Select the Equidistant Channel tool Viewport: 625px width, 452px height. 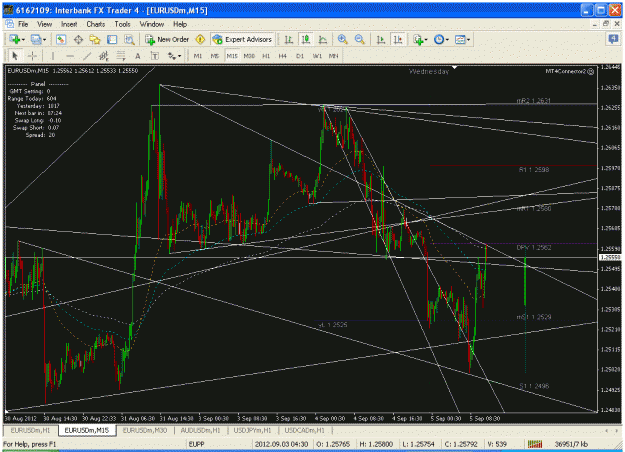tap(104, 56)
